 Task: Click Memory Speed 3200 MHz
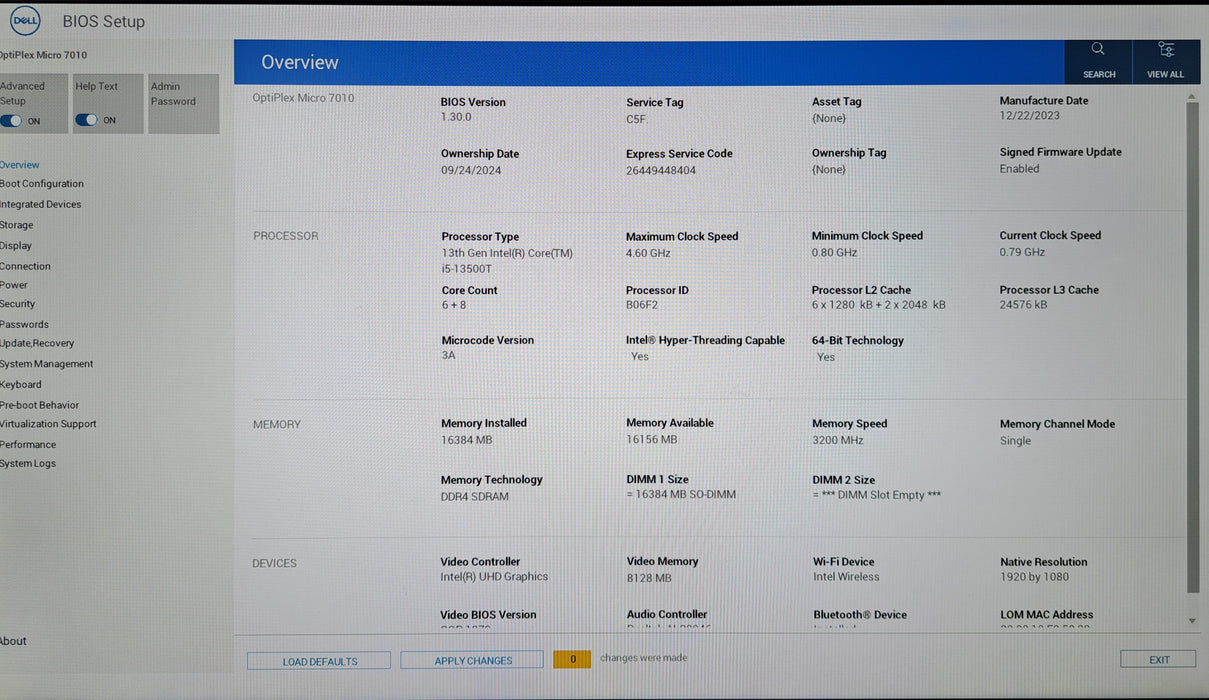(x=838, y=440)
